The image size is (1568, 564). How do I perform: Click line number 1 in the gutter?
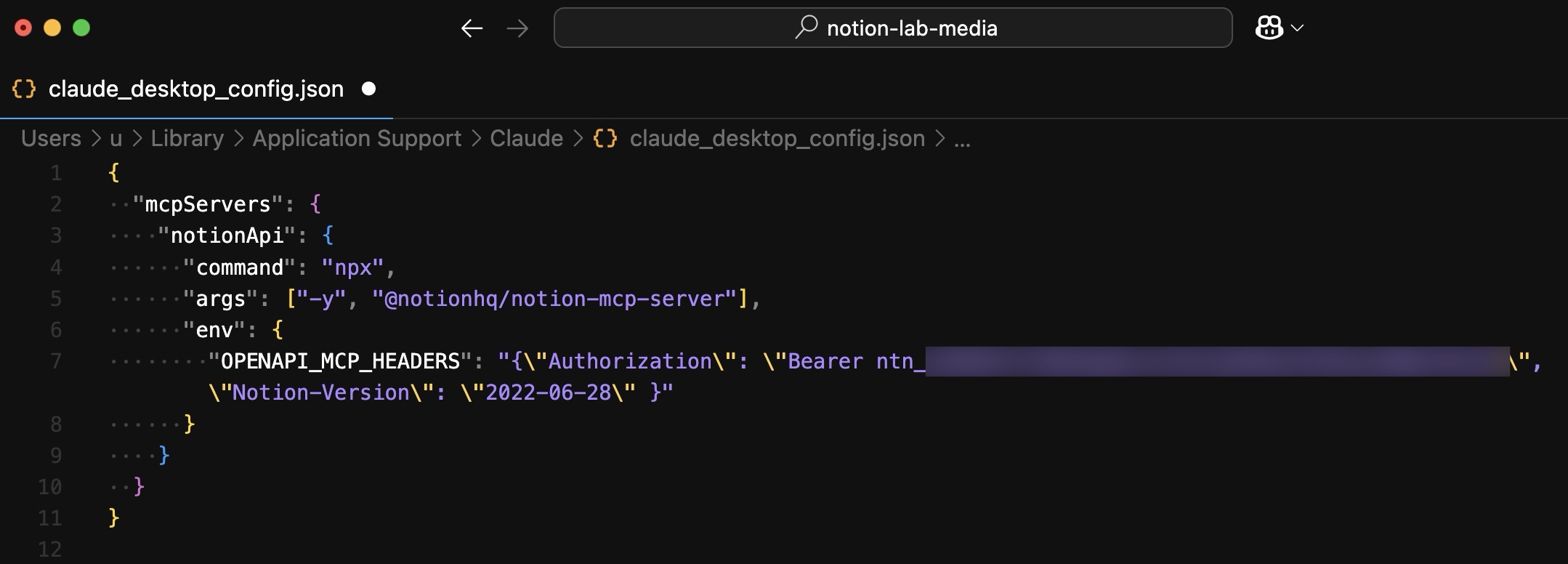[56, 173]
